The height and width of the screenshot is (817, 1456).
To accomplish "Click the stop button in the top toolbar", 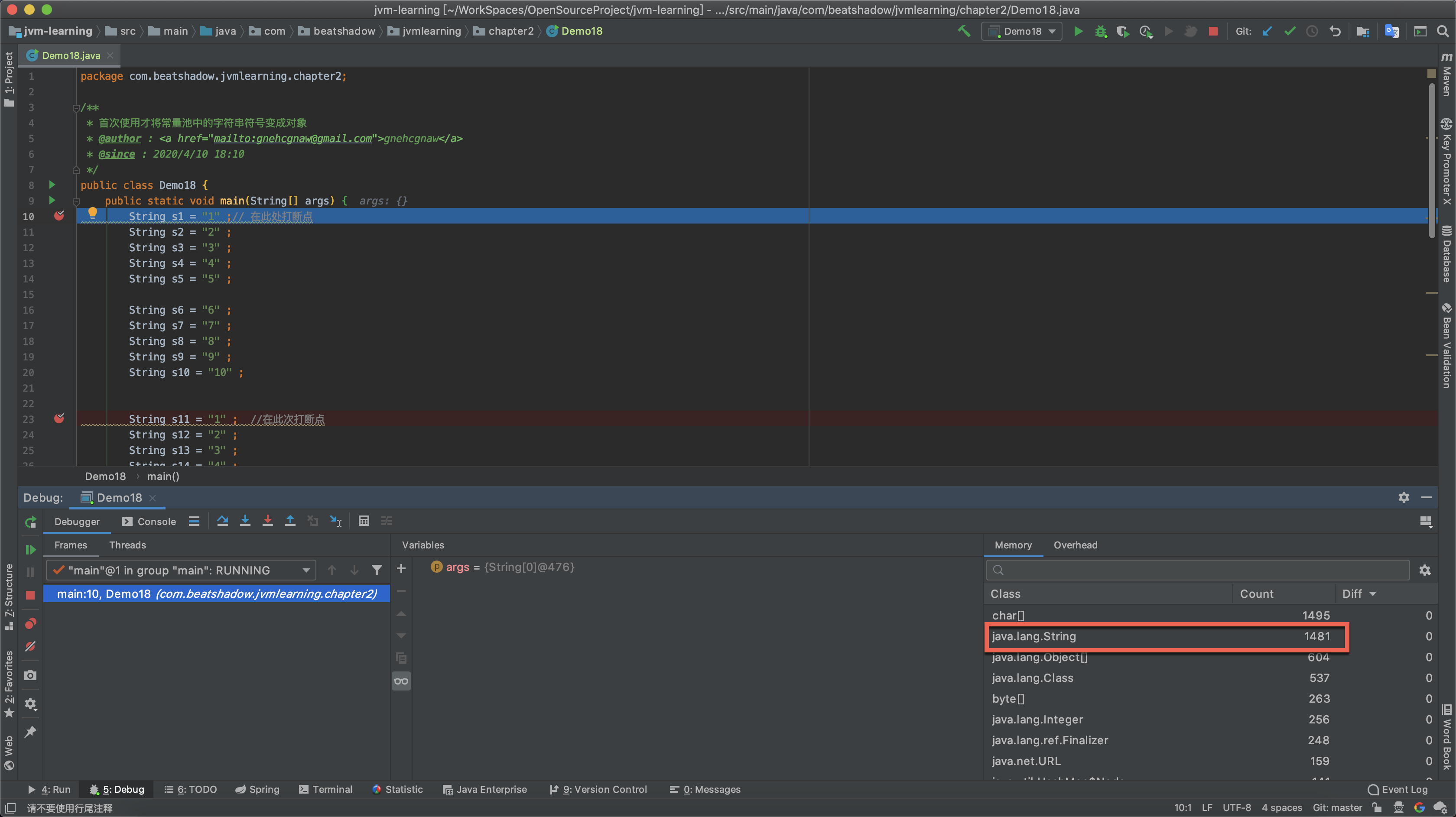I will (1213, 32).
